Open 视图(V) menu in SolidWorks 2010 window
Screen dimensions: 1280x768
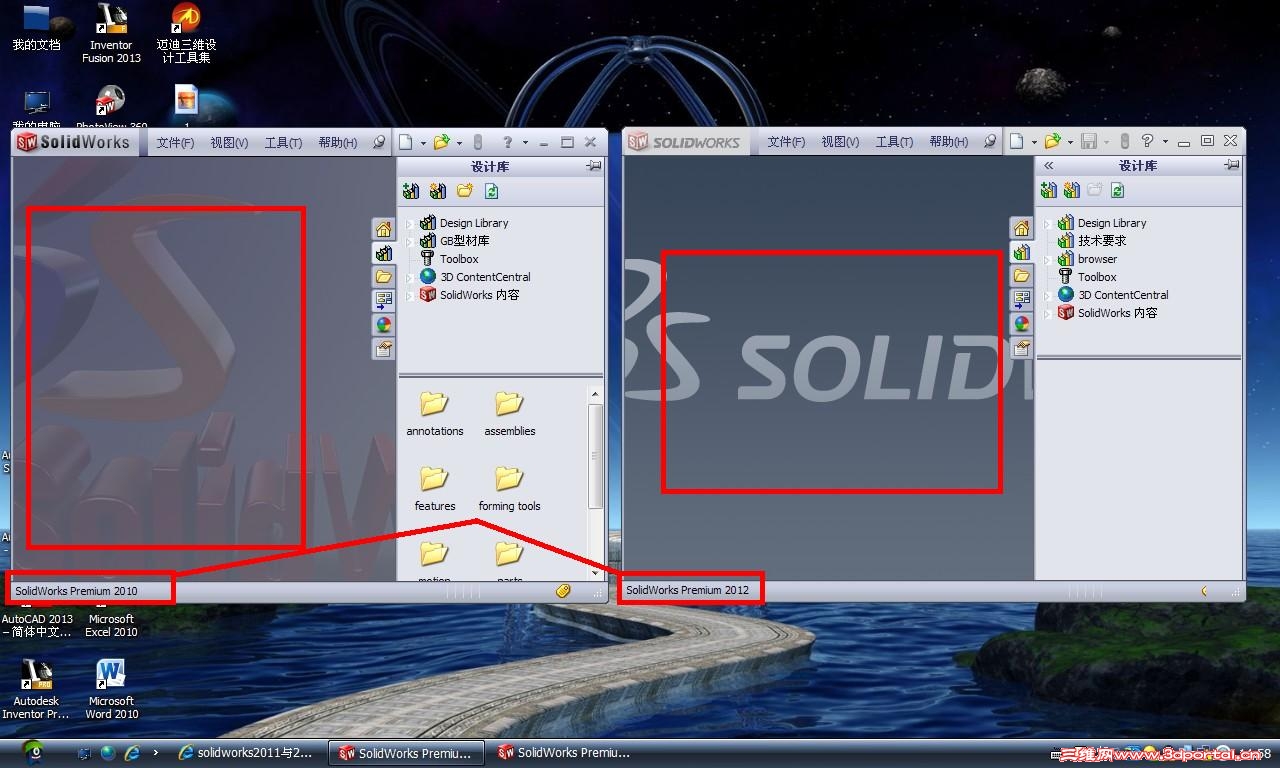(229, 143)
